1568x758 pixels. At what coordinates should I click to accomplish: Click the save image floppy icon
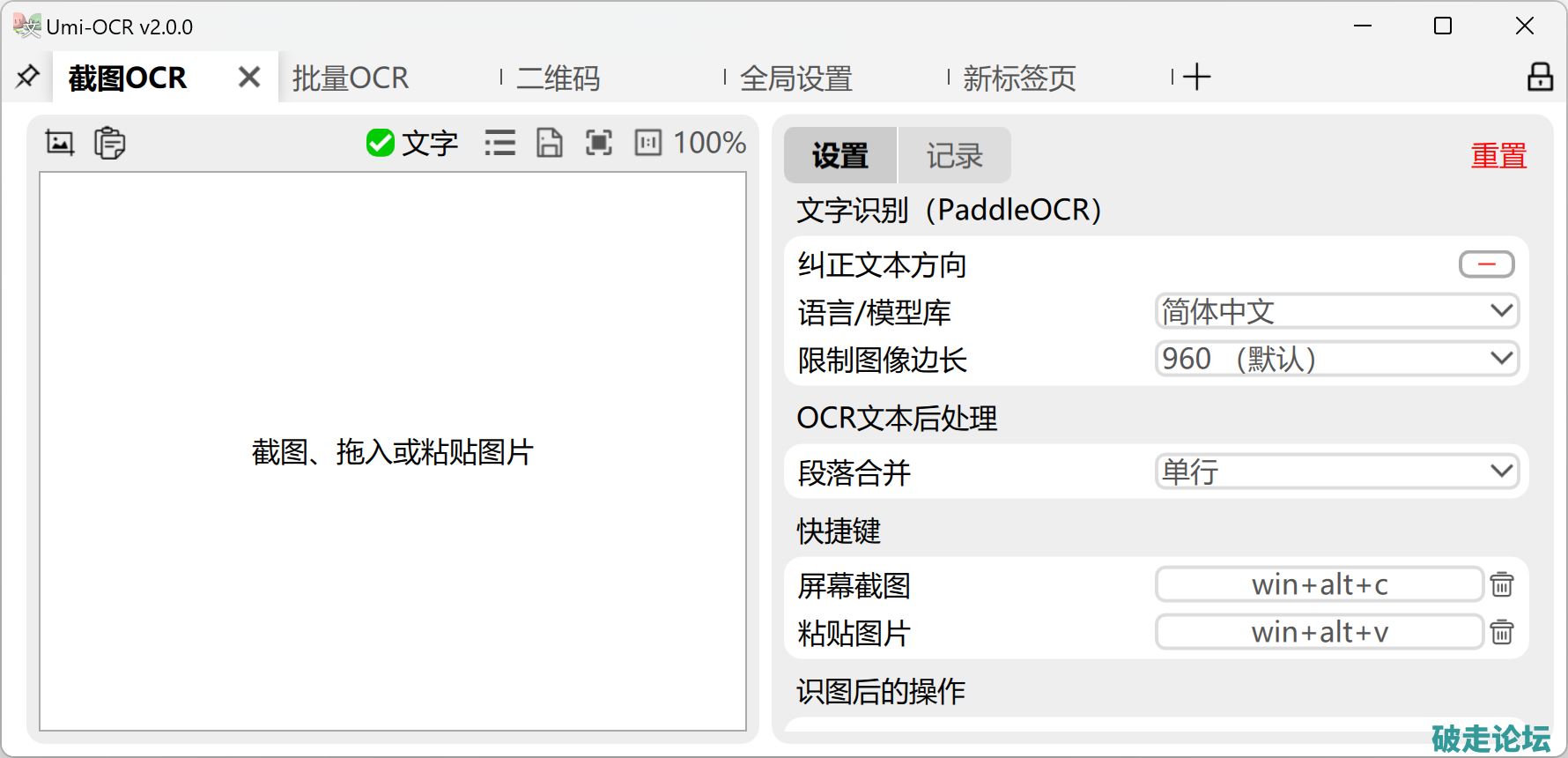coord(550,143)
